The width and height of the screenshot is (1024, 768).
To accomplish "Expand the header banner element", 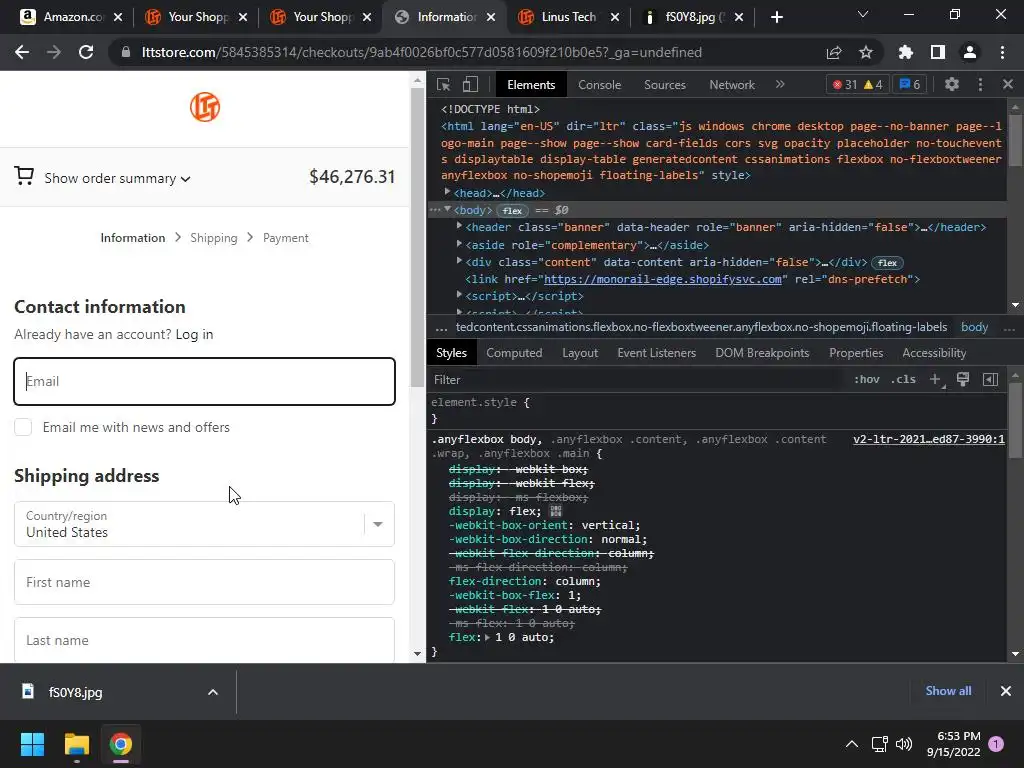I will pyautogui.click(x=459, y=226).
